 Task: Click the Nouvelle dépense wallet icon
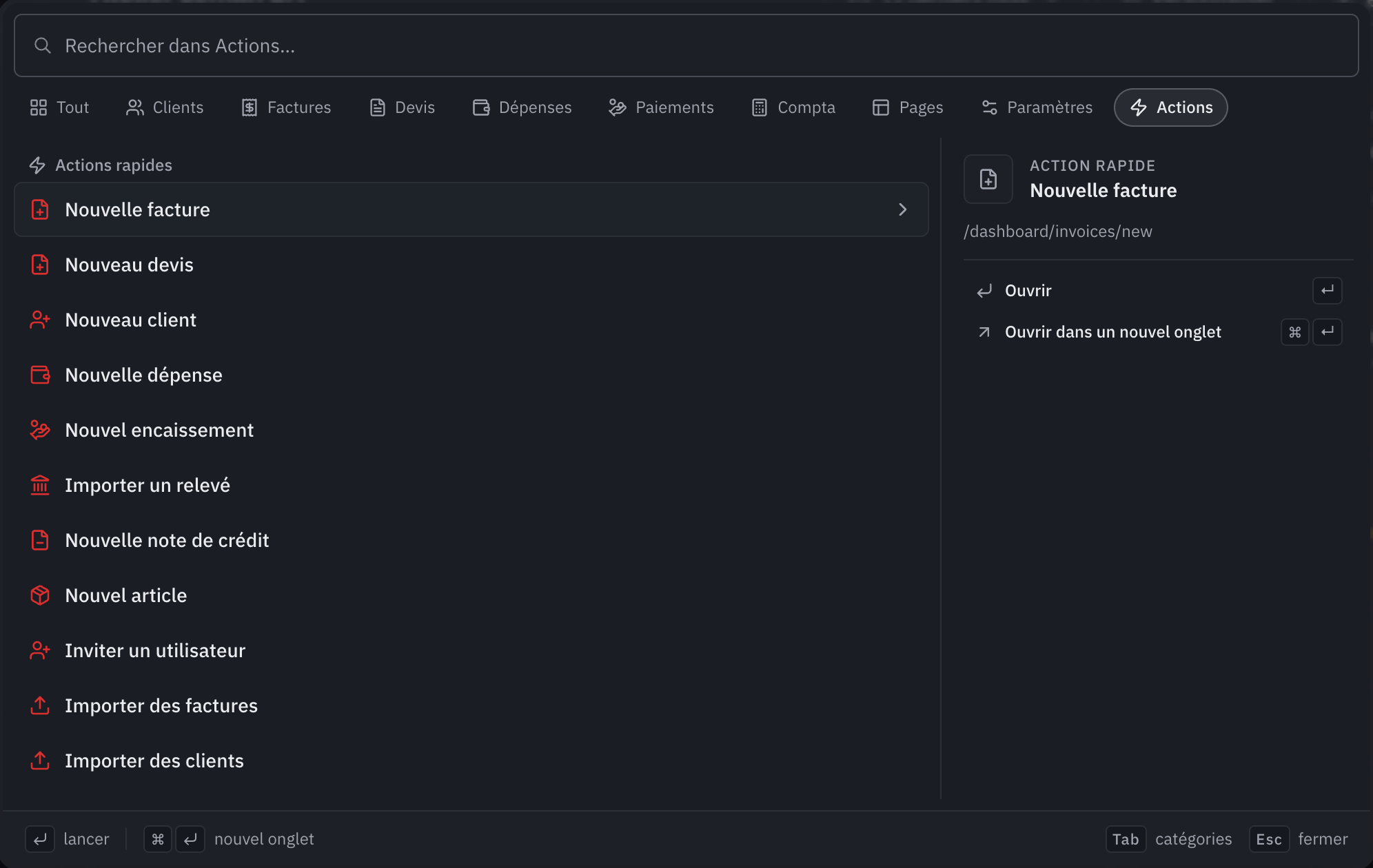40,375
